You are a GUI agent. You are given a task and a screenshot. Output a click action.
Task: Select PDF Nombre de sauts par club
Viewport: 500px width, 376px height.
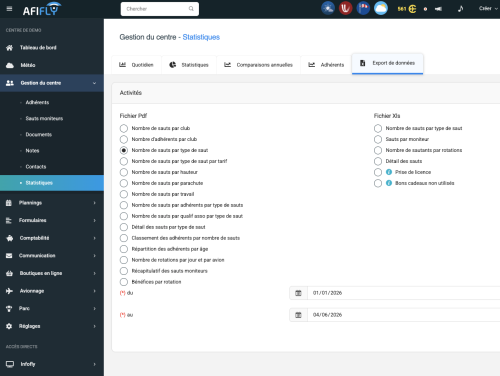124,128
